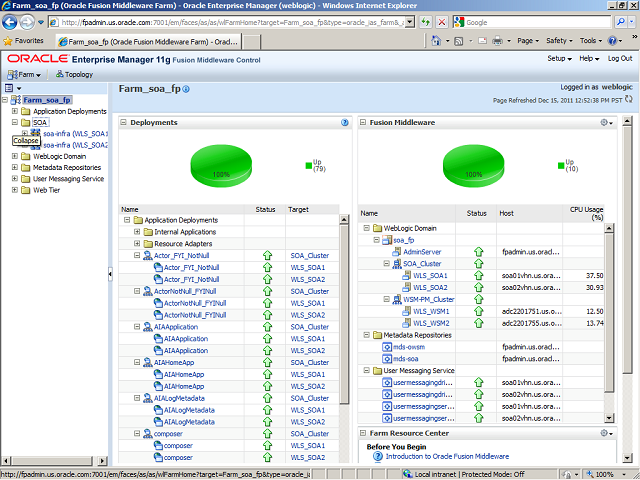
Task: Click the IE Favorites star icon
Action: pyautogui.click(x=9, y=41)
